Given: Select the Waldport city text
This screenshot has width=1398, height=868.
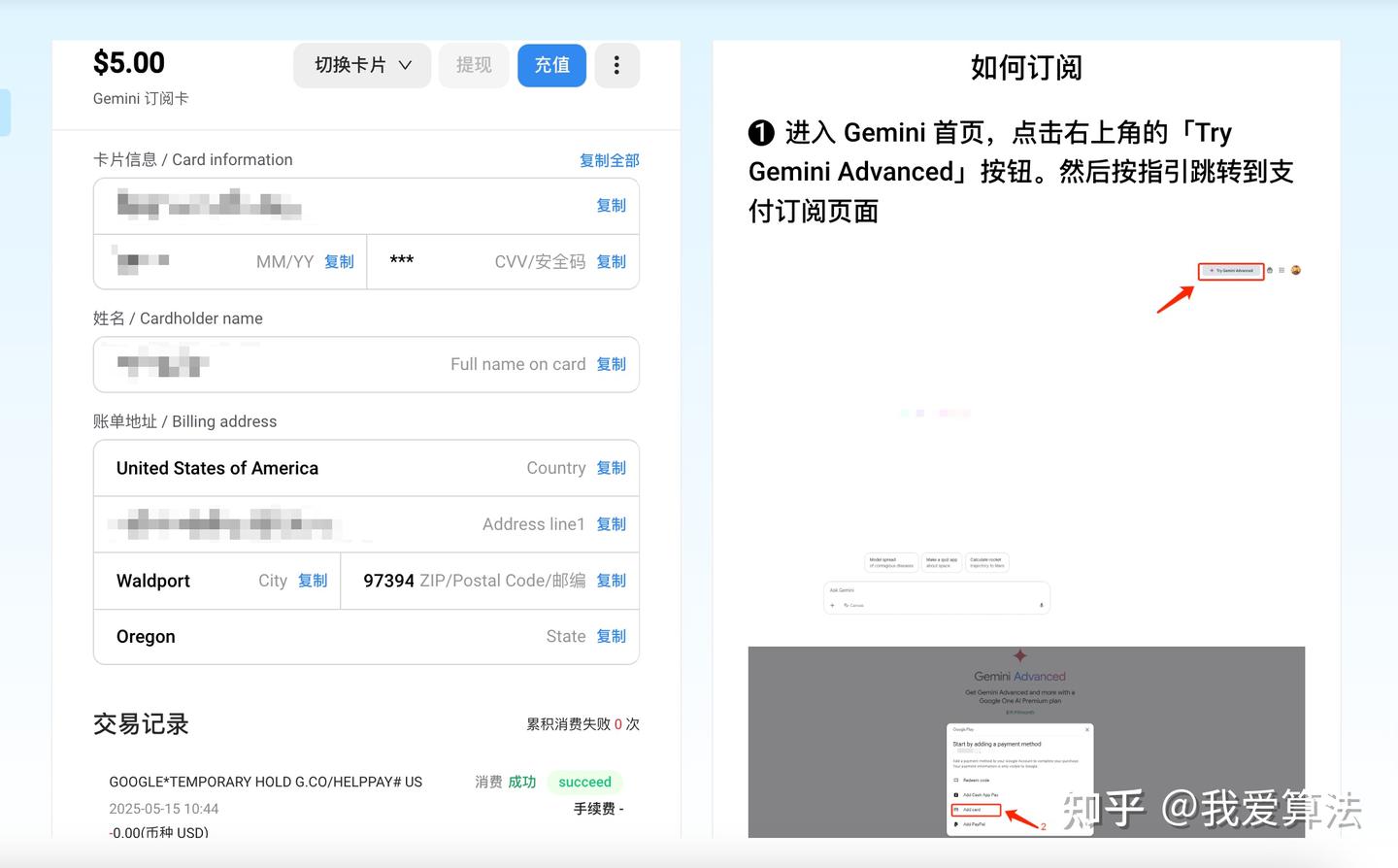Looking at the screenshot, I should pyautogui.click(x=153, y=581).
